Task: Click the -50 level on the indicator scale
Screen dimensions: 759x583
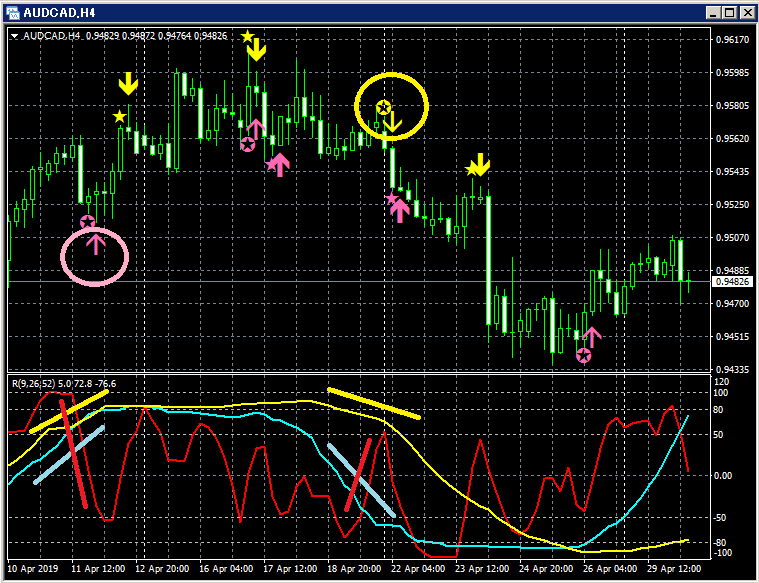Action: pyautogui.click(x=721, y=518)
